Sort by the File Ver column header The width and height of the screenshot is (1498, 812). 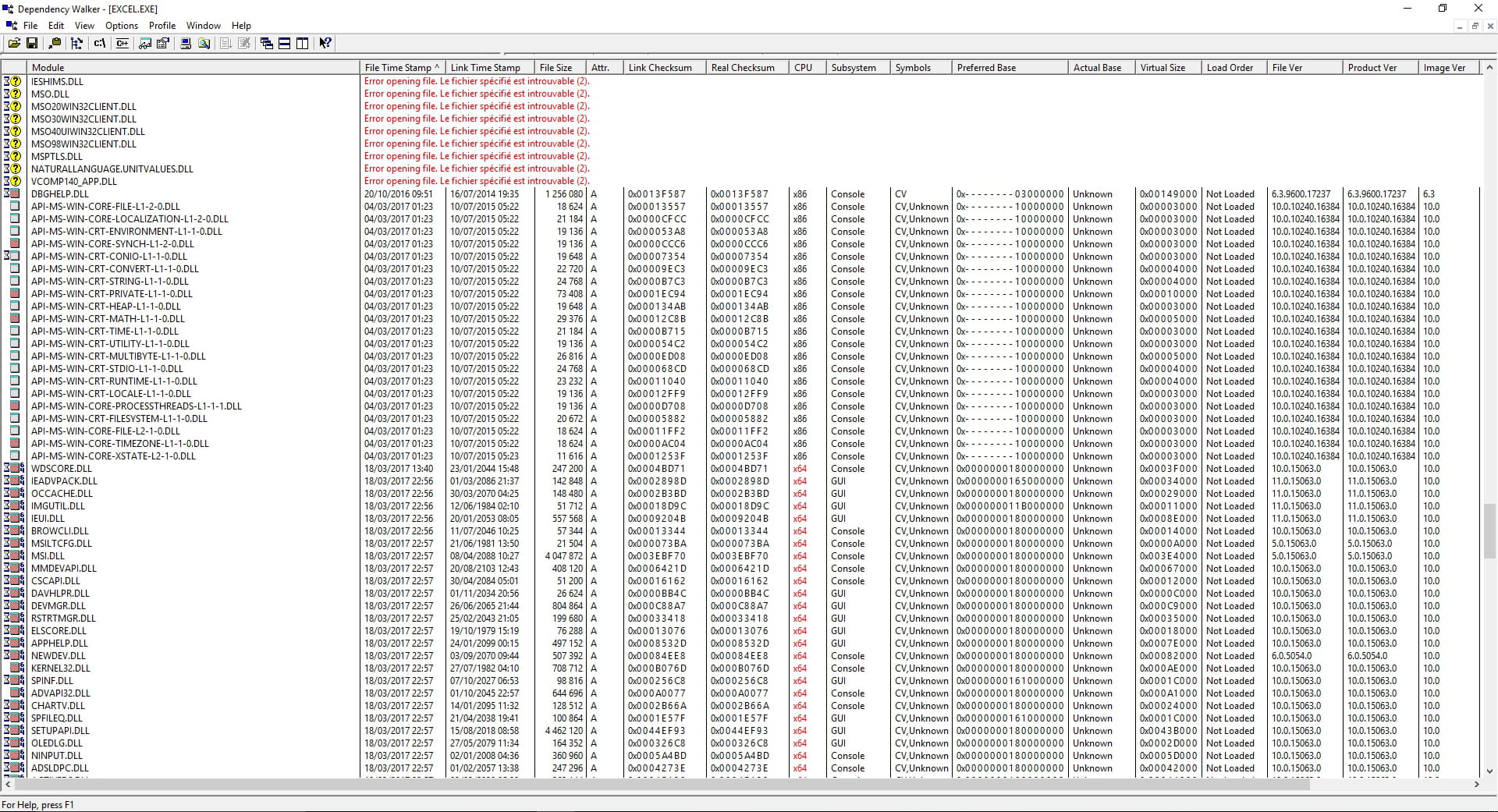pos(1305,68)
